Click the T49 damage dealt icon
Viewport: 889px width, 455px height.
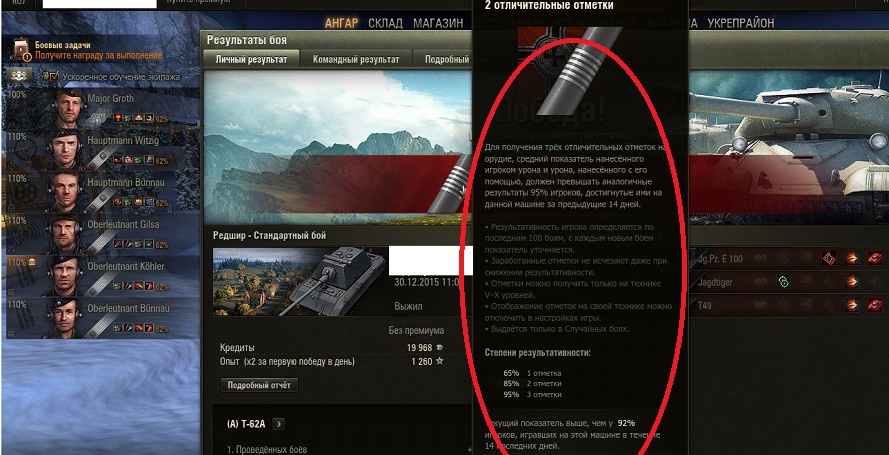852,305
